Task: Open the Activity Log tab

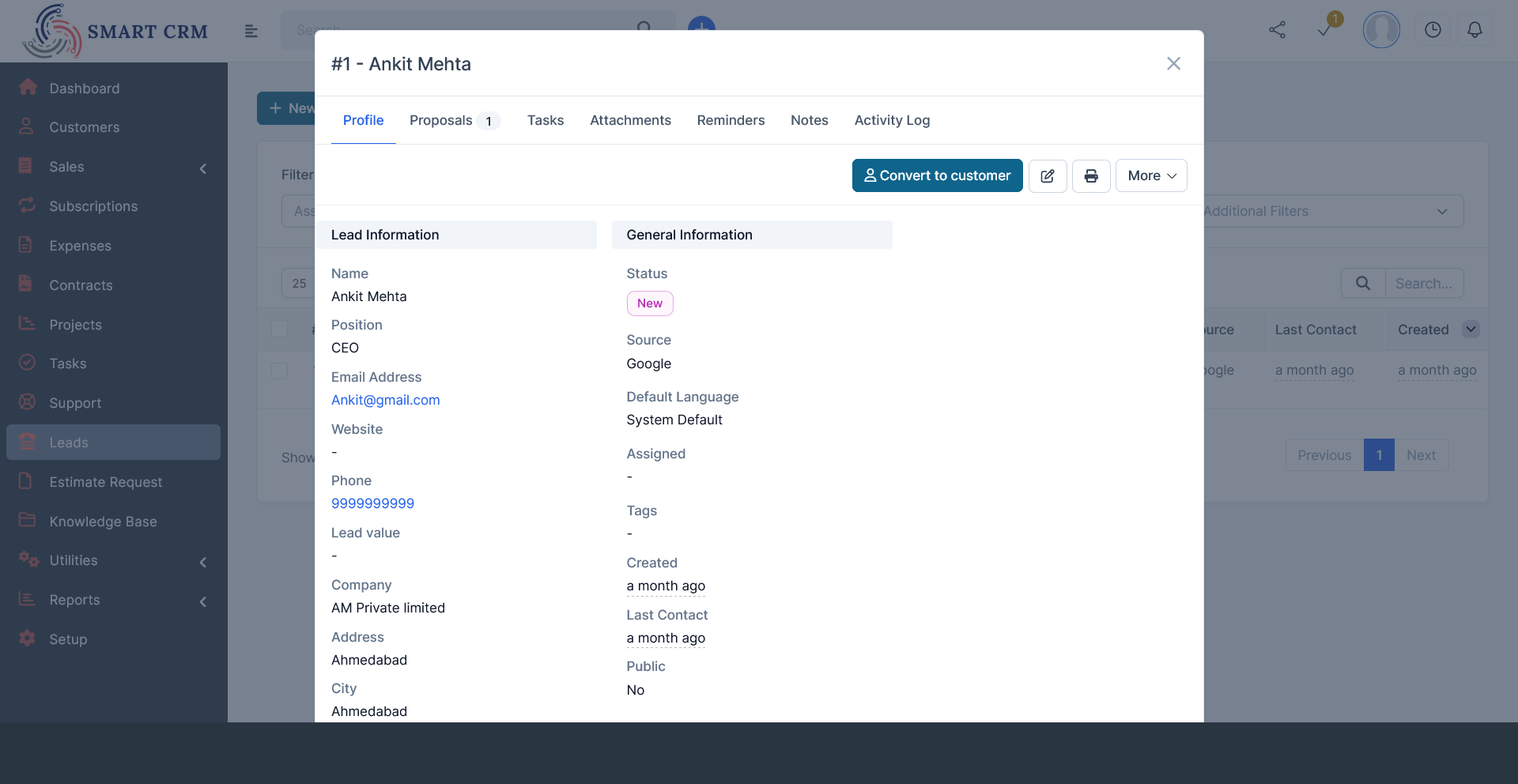Action: 892,120
